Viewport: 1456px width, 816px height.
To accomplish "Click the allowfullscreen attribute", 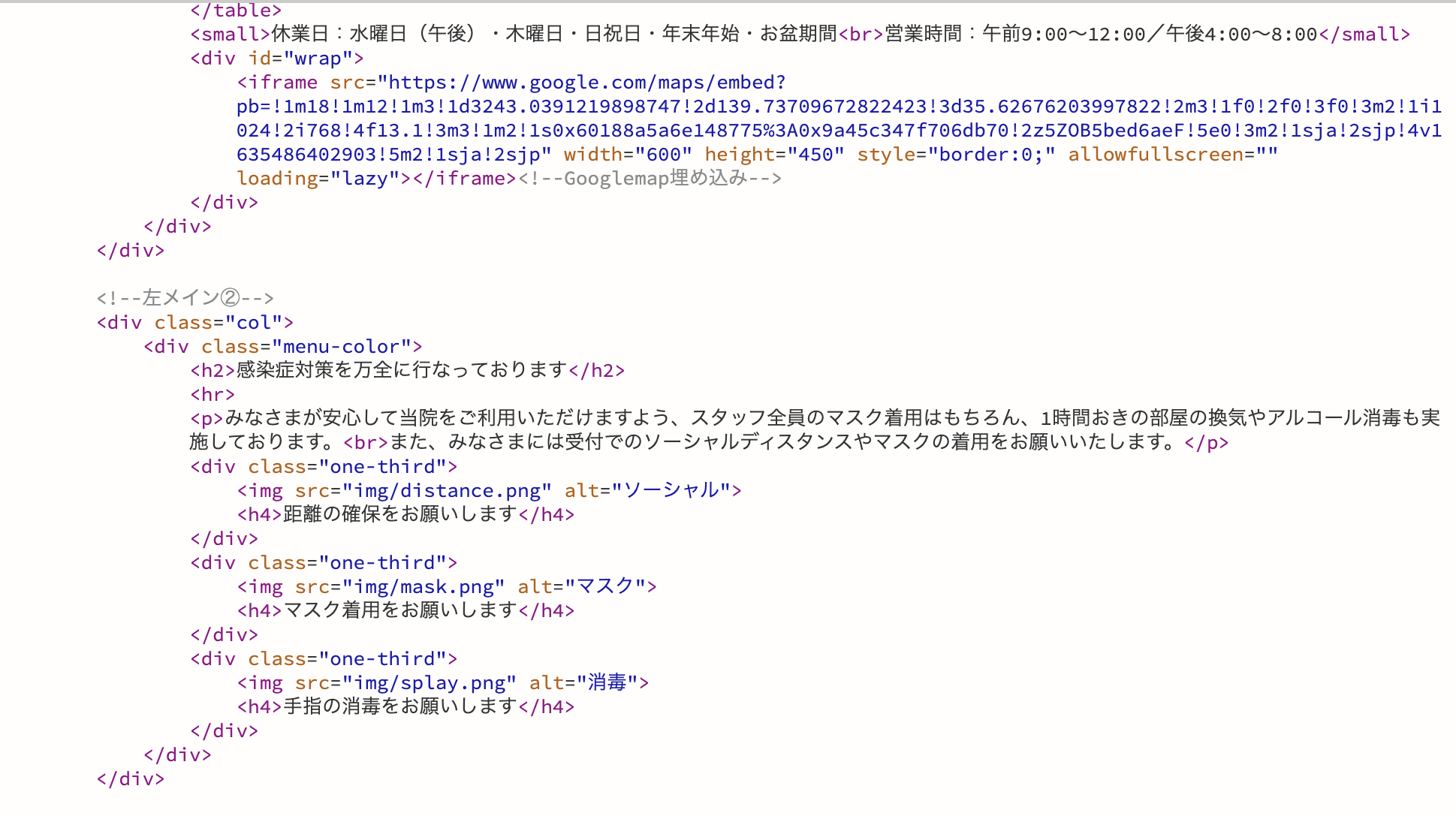I will 1173,155.
